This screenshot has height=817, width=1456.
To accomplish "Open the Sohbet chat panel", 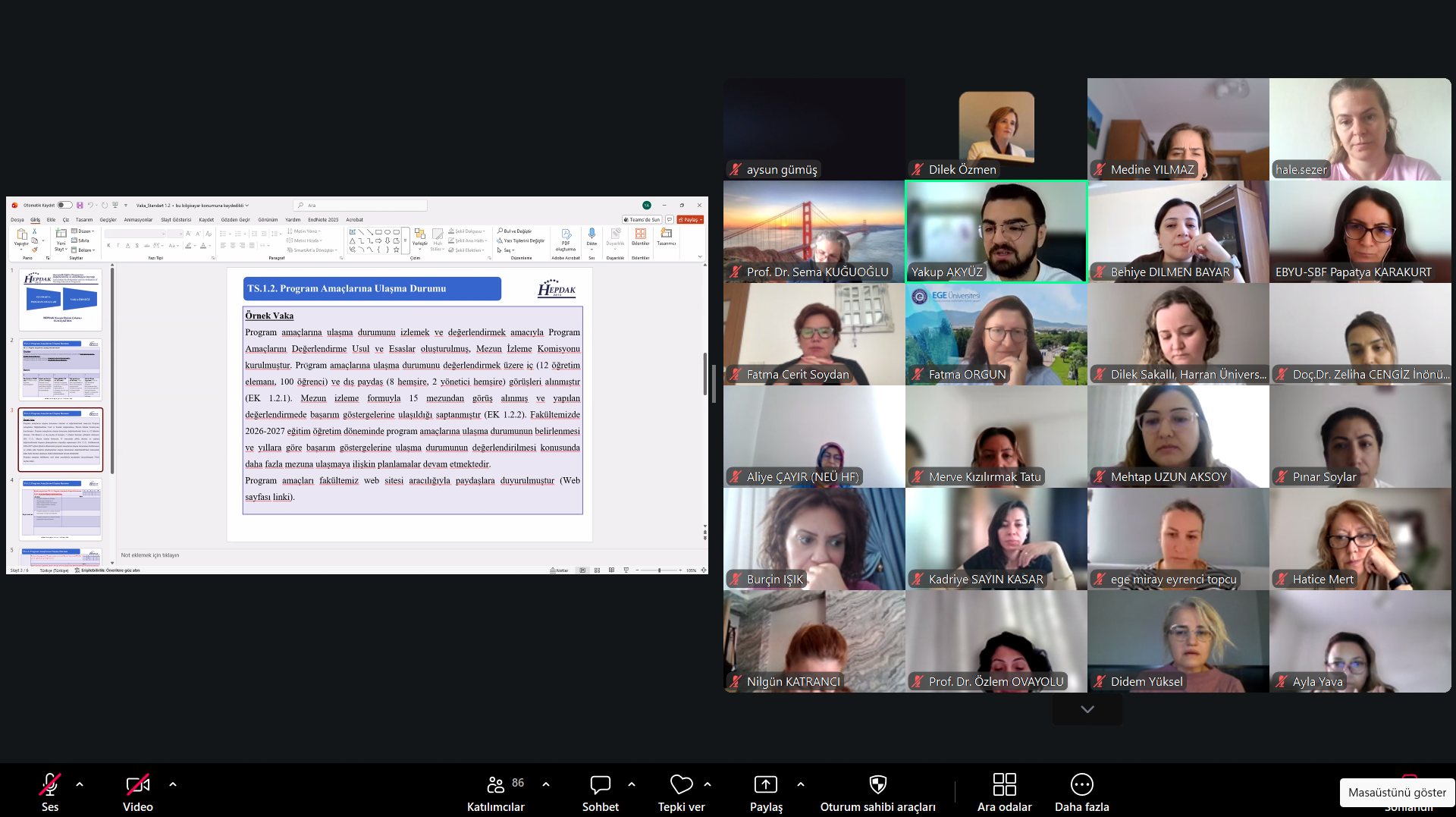I will point(601,792).
